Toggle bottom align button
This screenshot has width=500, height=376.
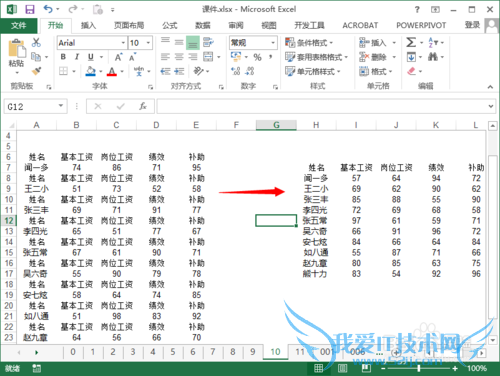(x=193, y=43)
